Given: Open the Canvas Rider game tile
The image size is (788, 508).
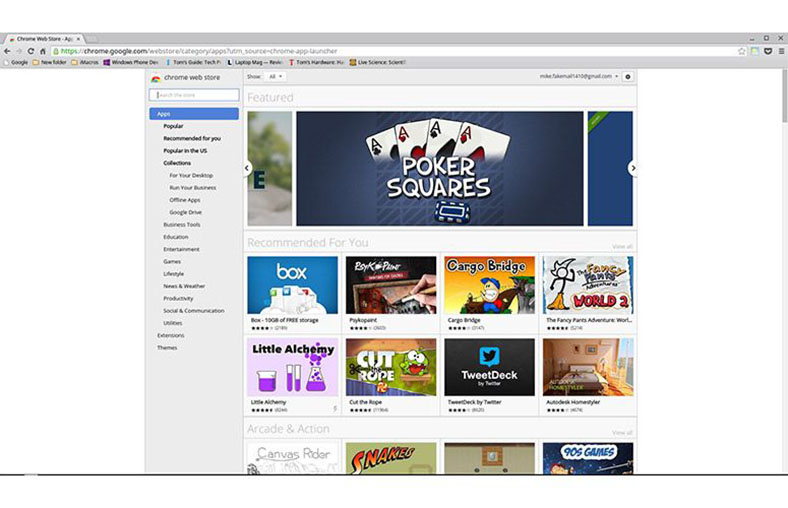Looking at the screenshot, I should [292, 458].
